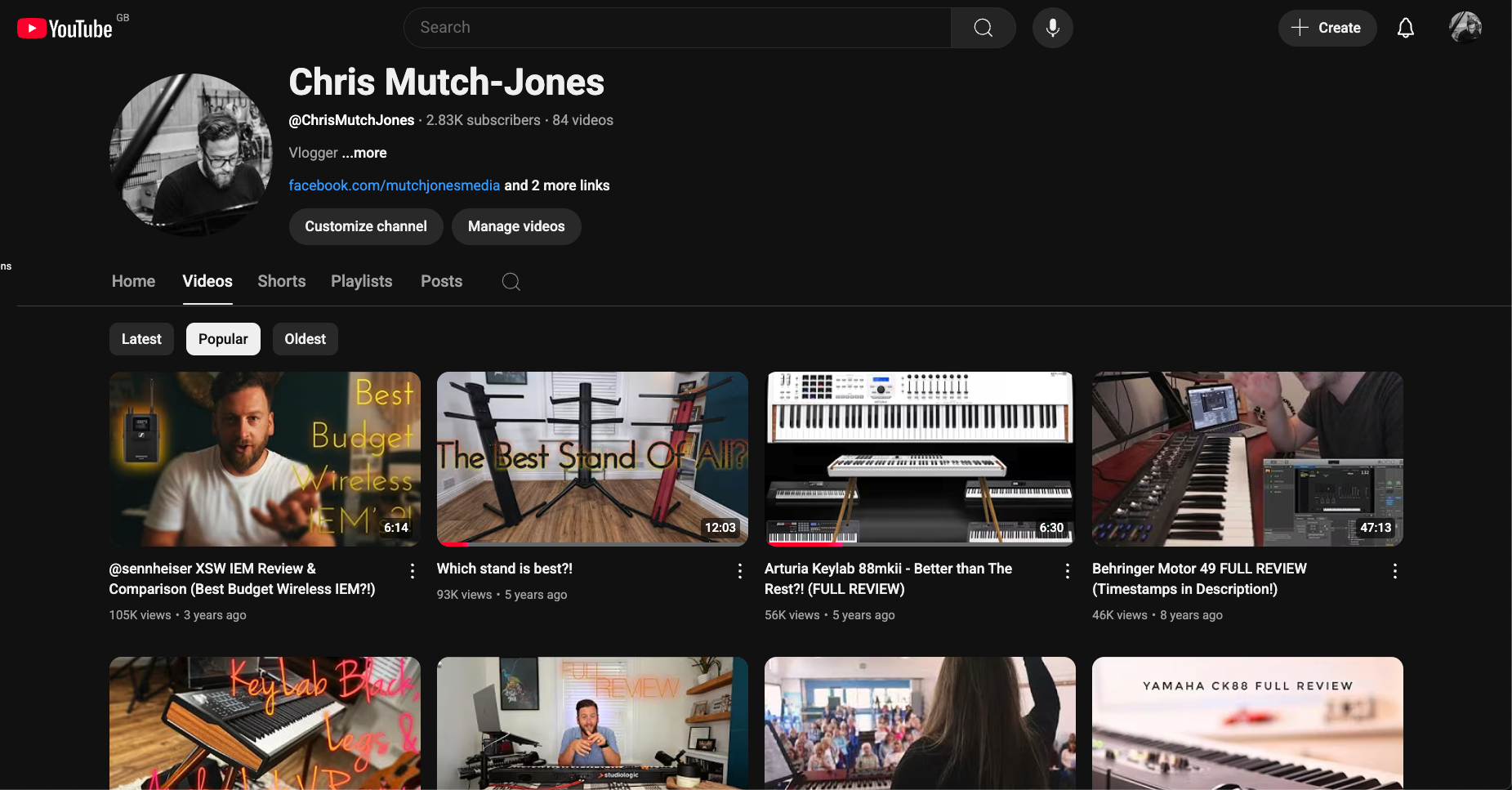Click the 6:14 duration badge
The image size is (1512, 790).
pos(396,528)
